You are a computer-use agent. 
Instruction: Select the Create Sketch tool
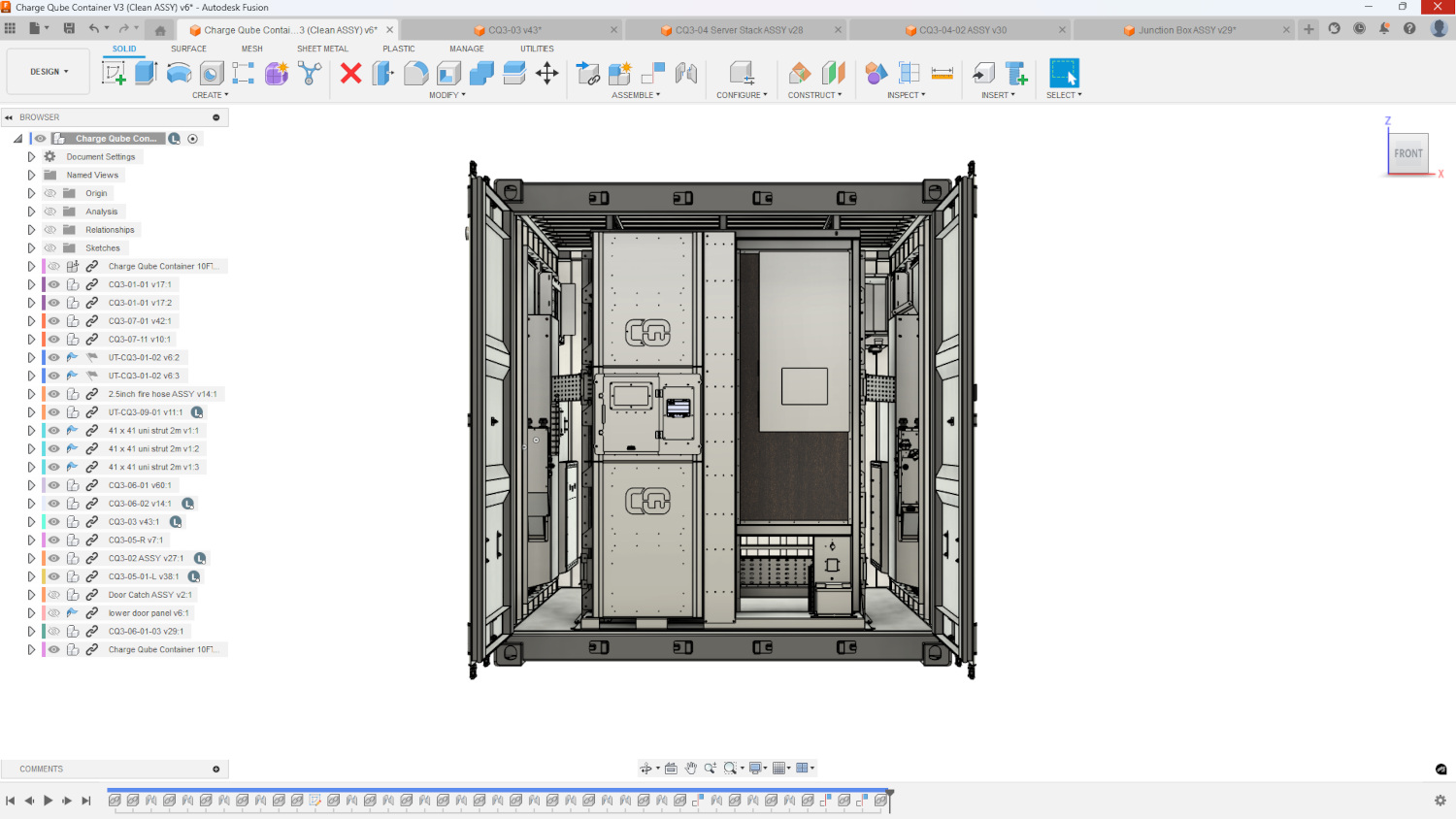point(115,73)
